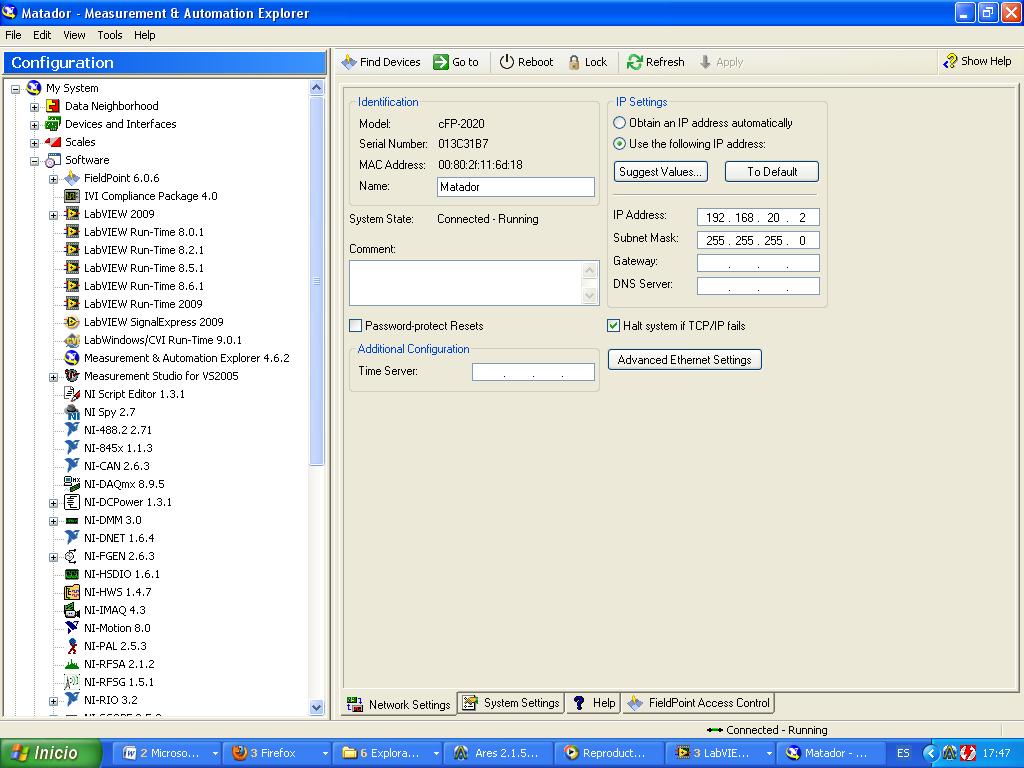Select the IVI Compliance Package icon
Viewport: 1024px width, 768px height.
(x=72, y=196)
